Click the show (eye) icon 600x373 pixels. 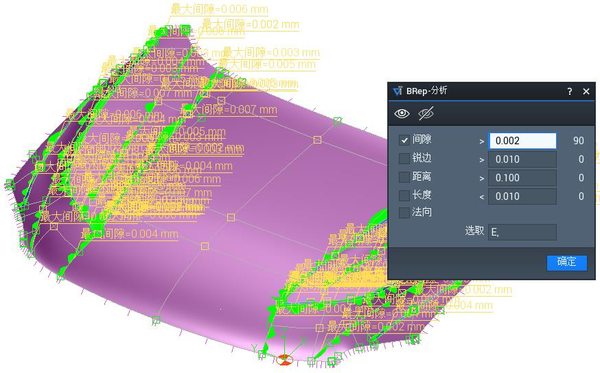pos(402,113)
